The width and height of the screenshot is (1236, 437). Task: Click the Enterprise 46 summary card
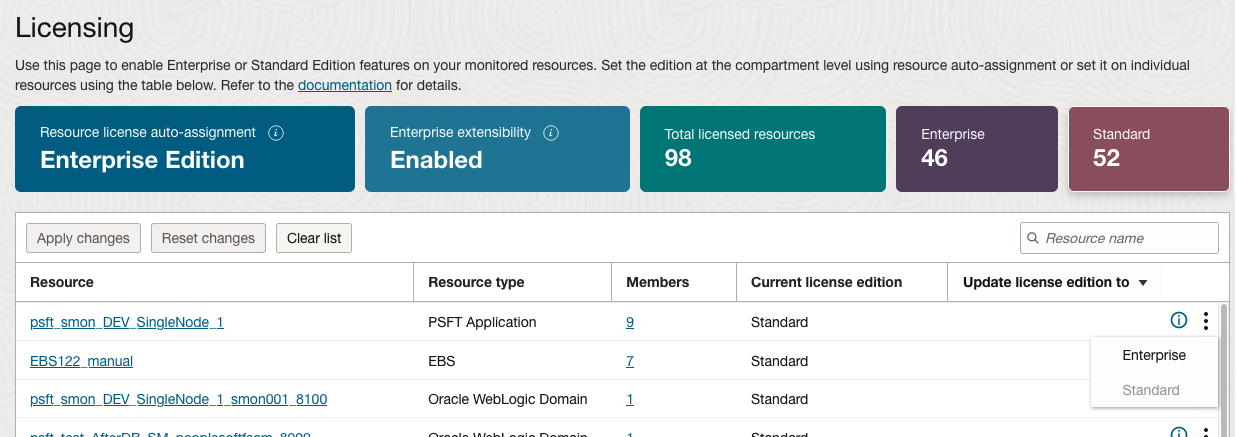[x=976, y=148]
